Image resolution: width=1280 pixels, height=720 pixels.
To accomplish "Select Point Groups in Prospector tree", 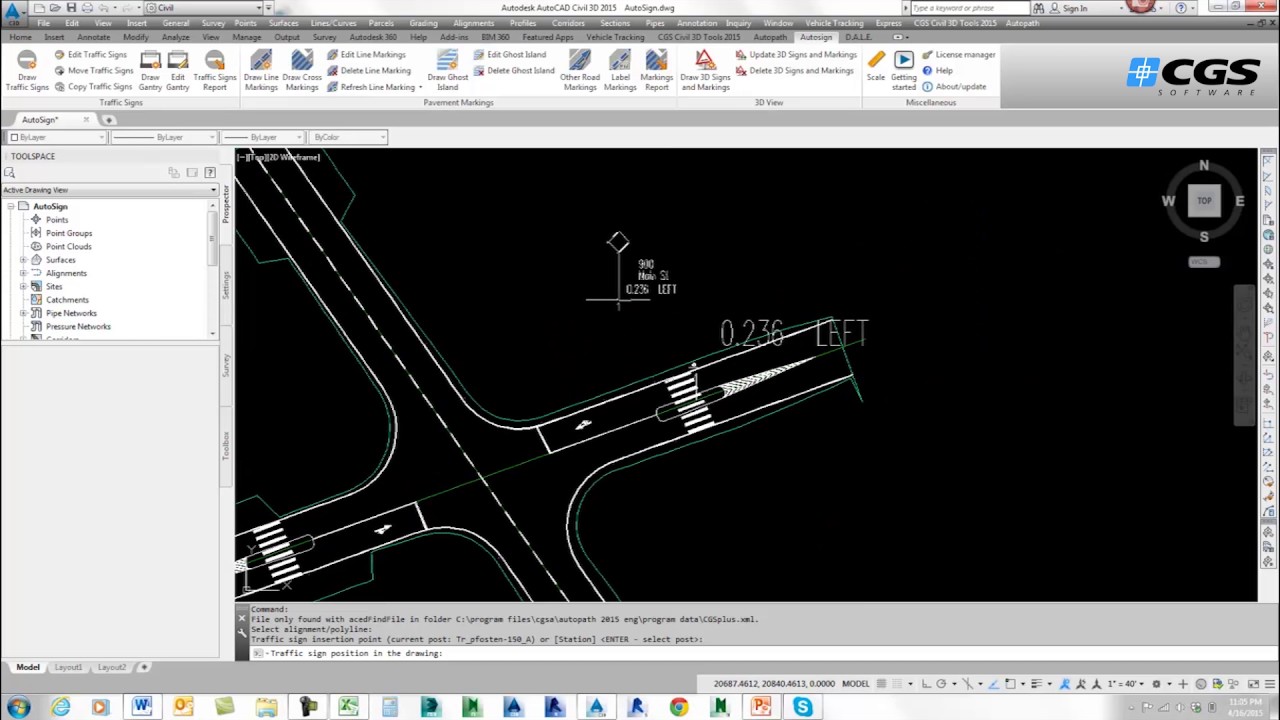I will [x=68, y=233].
